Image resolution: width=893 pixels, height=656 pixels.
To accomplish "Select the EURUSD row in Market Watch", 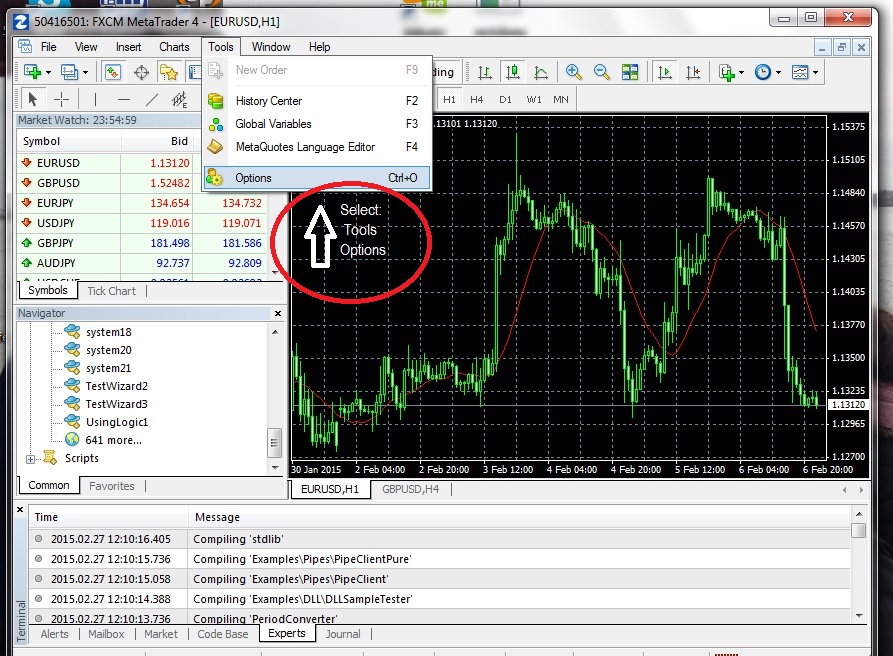I will pos(142,163).
